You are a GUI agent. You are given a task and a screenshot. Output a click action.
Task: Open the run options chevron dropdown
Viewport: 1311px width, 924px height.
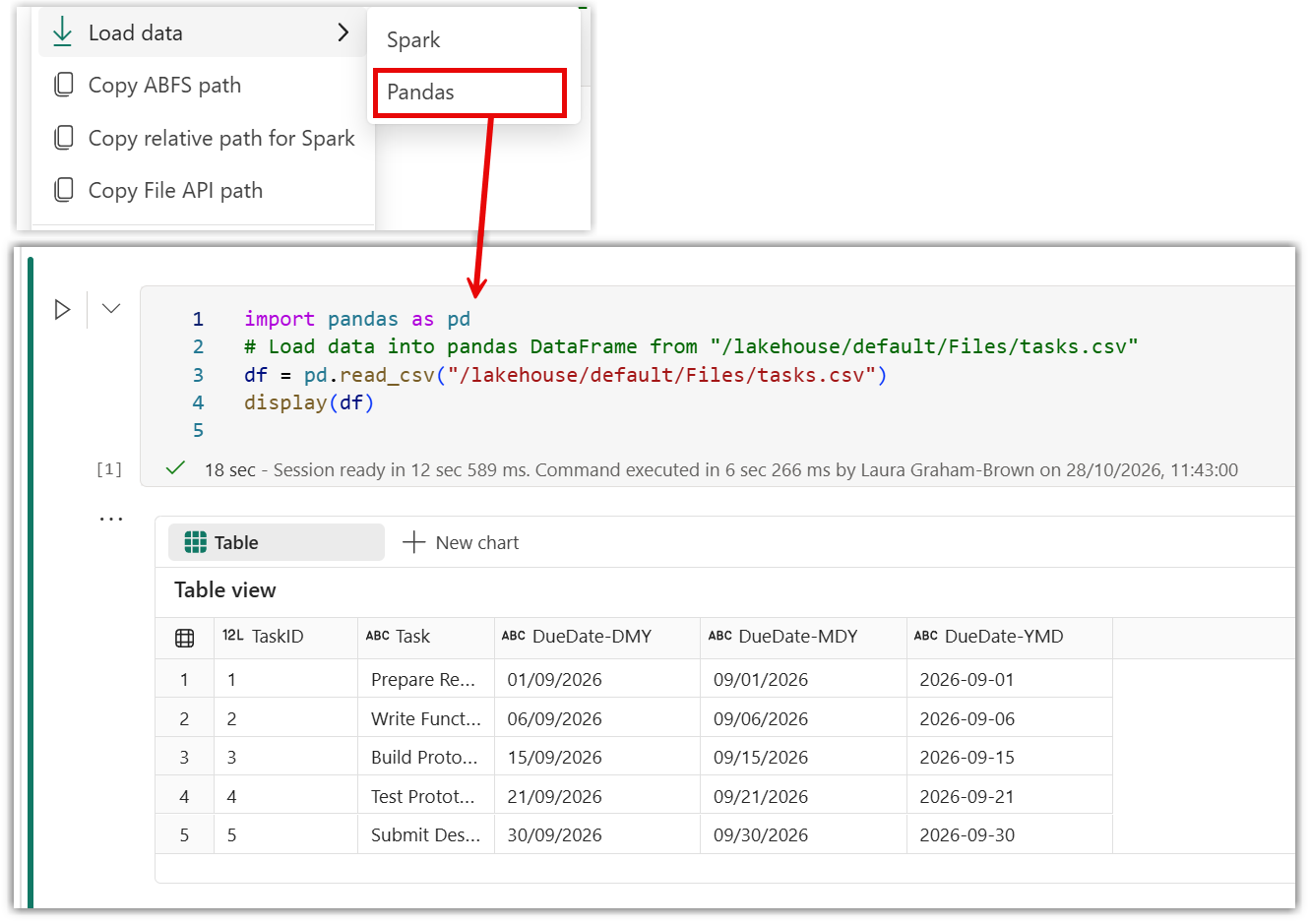111,309
